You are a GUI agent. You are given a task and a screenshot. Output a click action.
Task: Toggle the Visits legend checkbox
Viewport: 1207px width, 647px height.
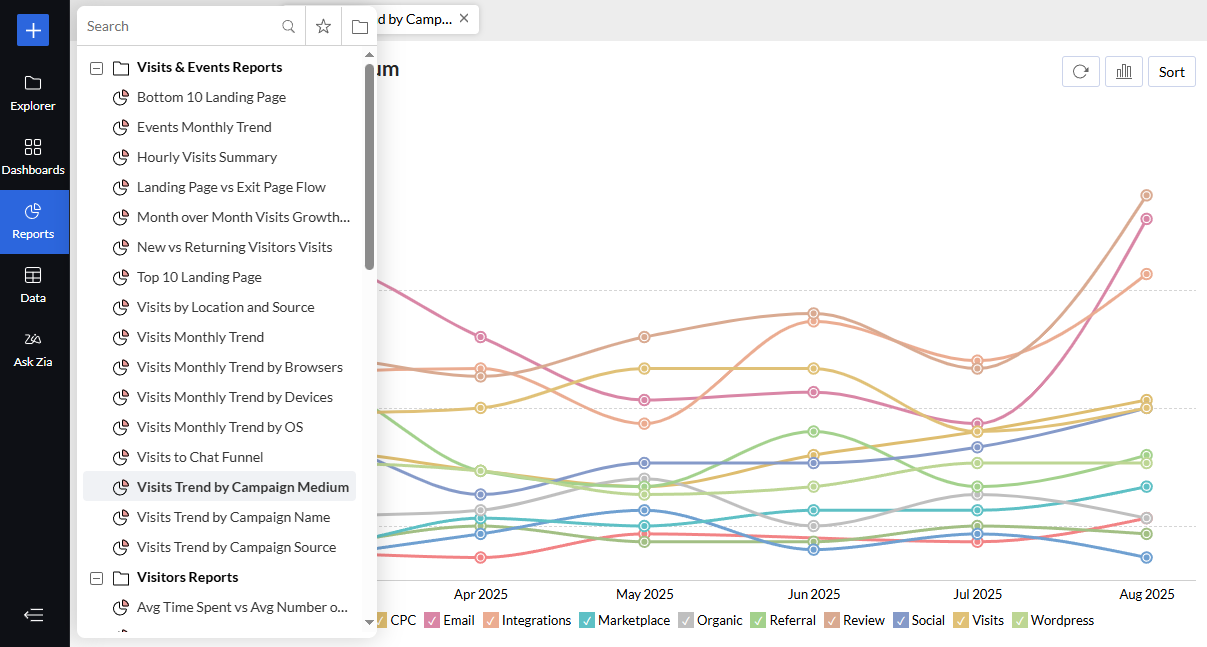click(x=960, y=620)
